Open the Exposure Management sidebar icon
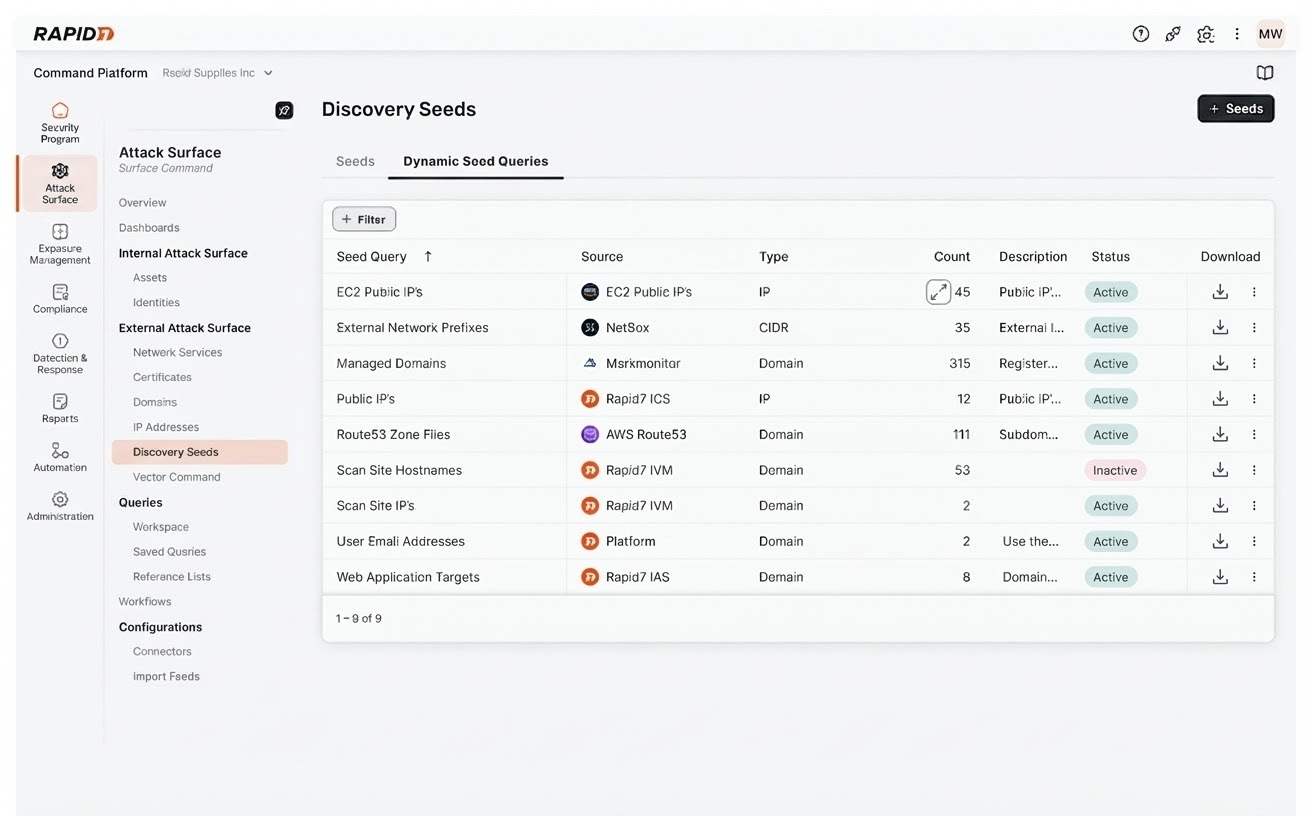1312x816 pixels. coord(60,232)
